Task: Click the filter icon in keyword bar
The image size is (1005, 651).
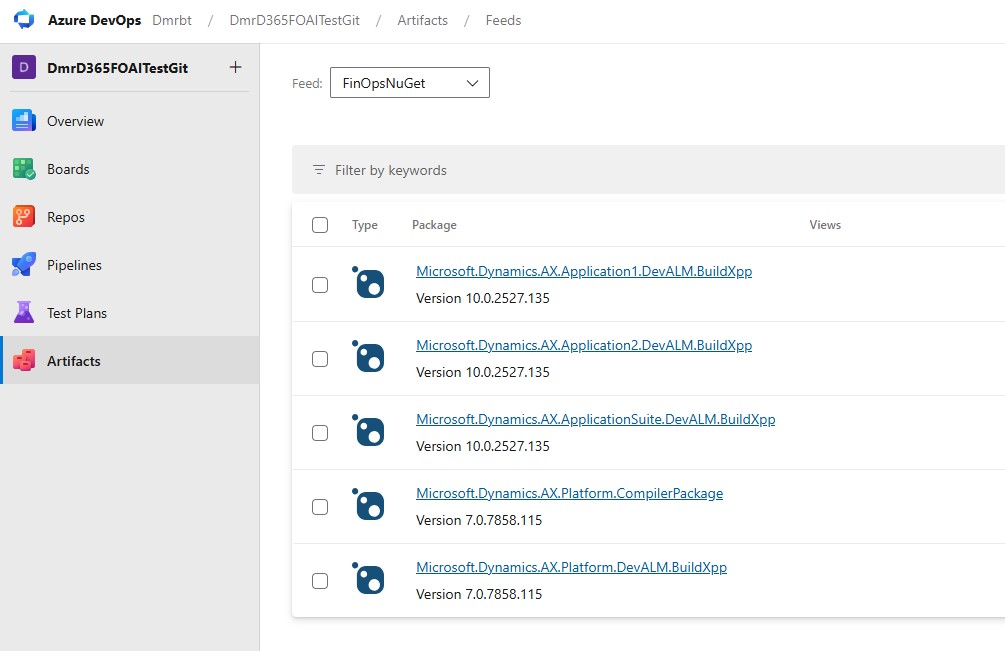Action: click(319, 170)
